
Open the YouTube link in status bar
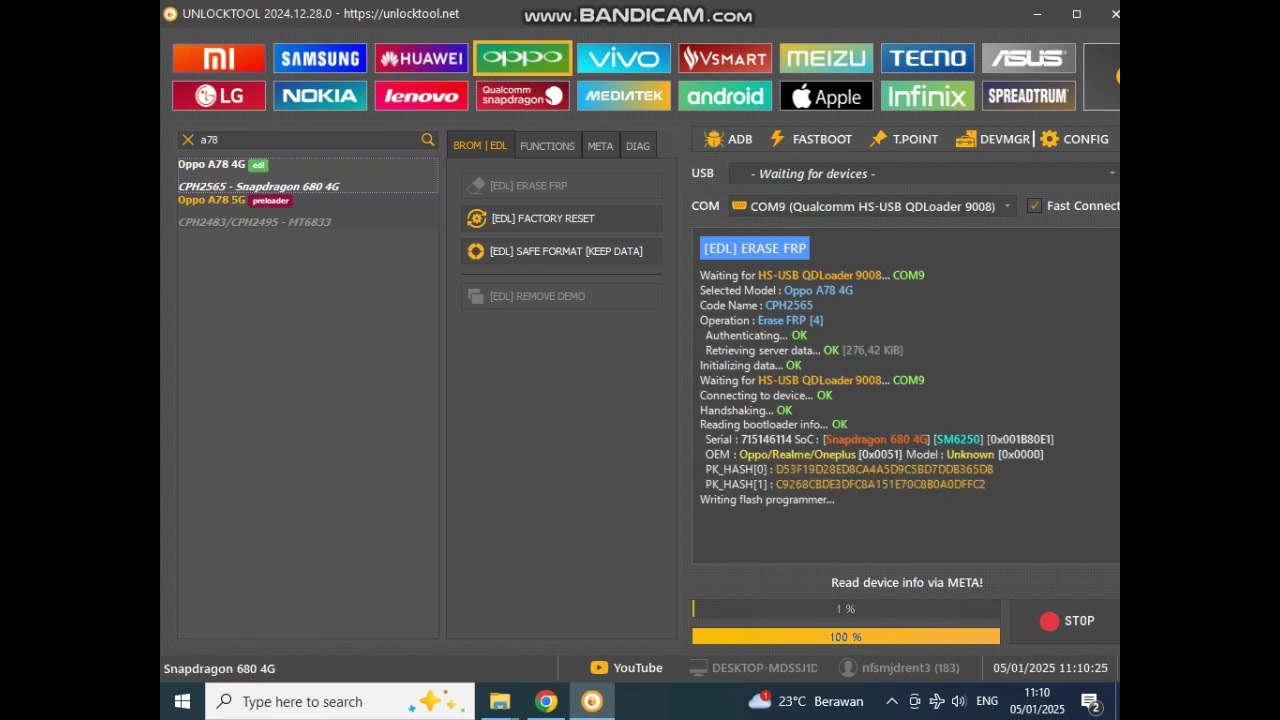(627, 668)
